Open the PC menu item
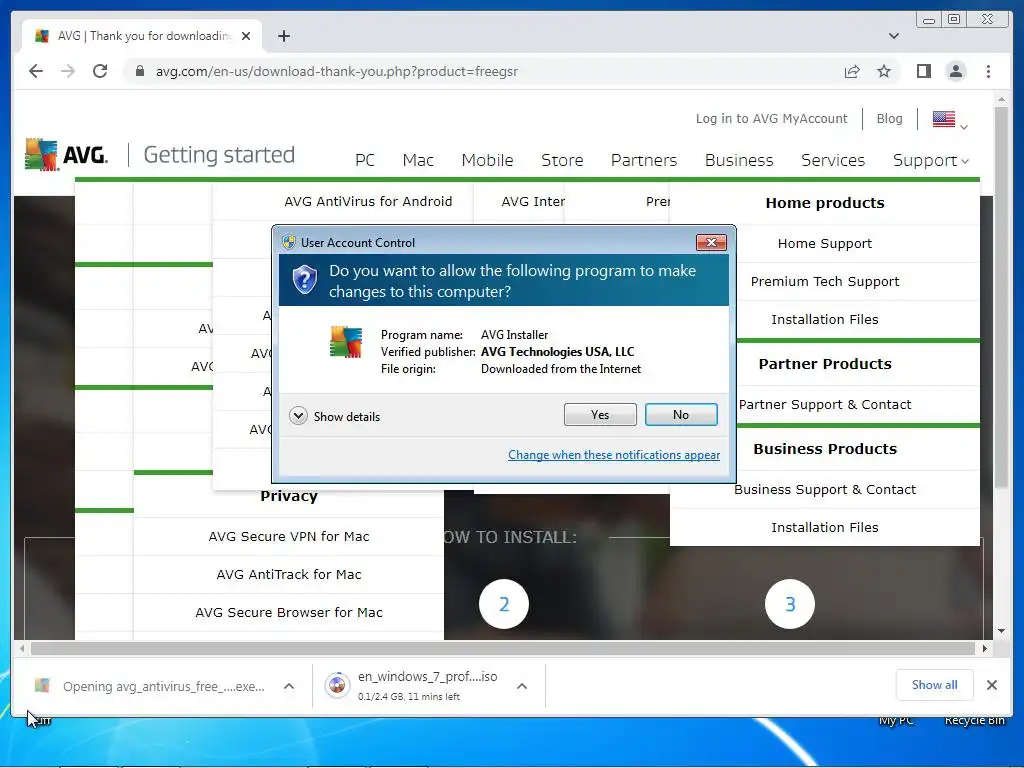The height and width of the screenshot is (768, 1024). [365, 160]
